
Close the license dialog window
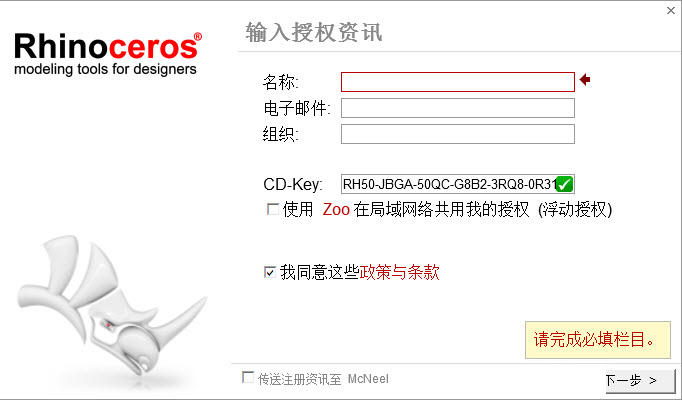pyautogui.click(x=671, y=10)
